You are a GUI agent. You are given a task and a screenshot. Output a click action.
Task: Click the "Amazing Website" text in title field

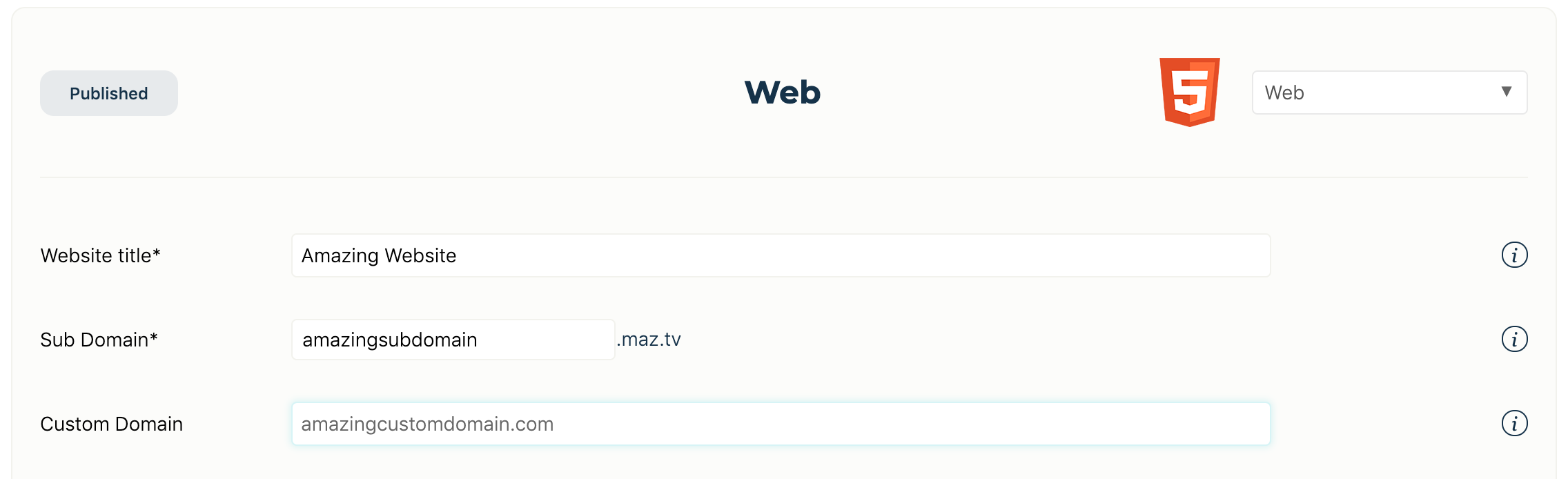click(379, 256)
